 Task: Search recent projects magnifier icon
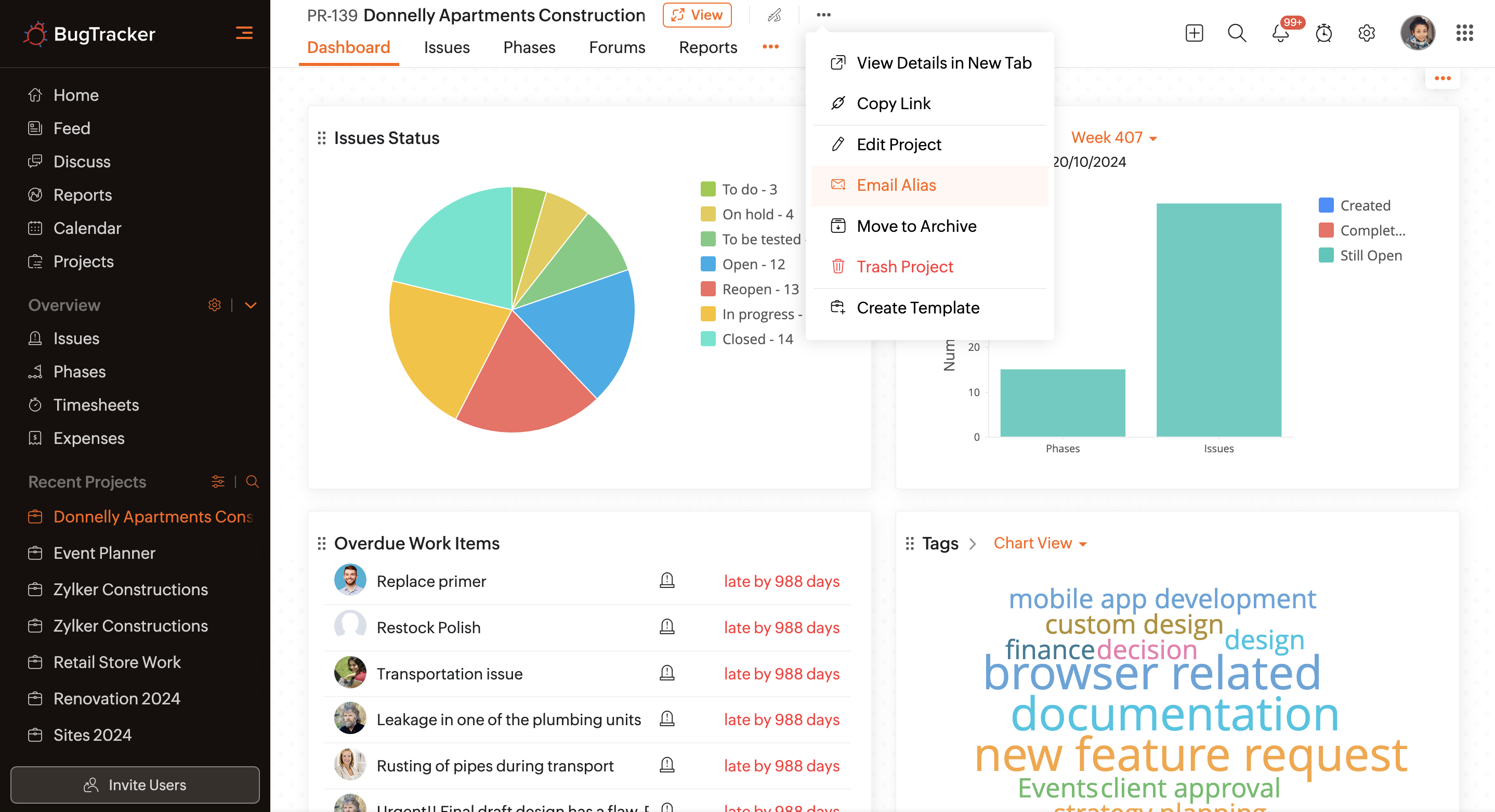252,482
